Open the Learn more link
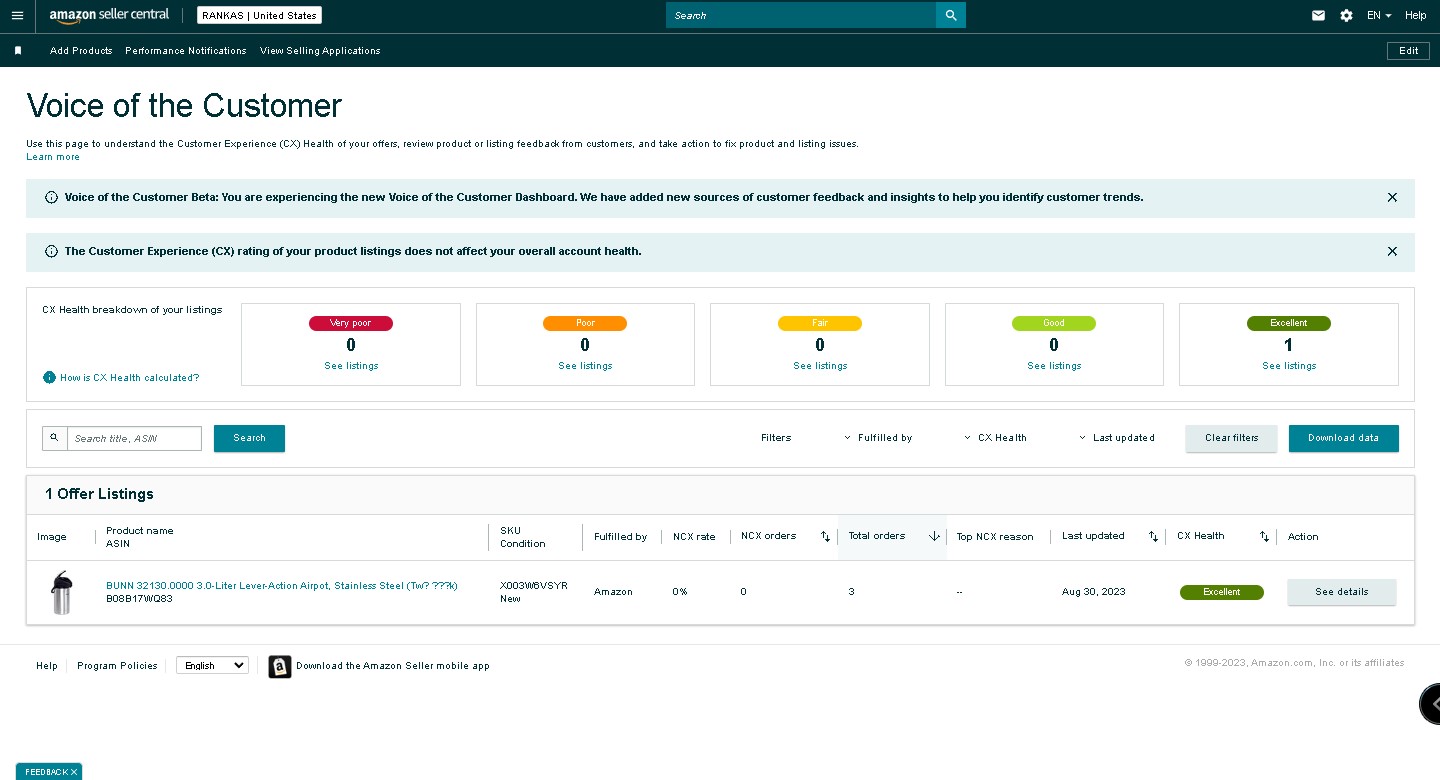The image size is (1440, 780). (53, 157)
